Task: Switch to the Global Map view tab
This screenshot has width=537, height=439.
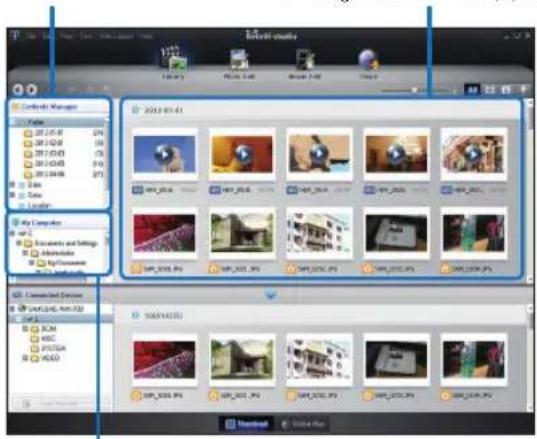Action: point(303,424)
